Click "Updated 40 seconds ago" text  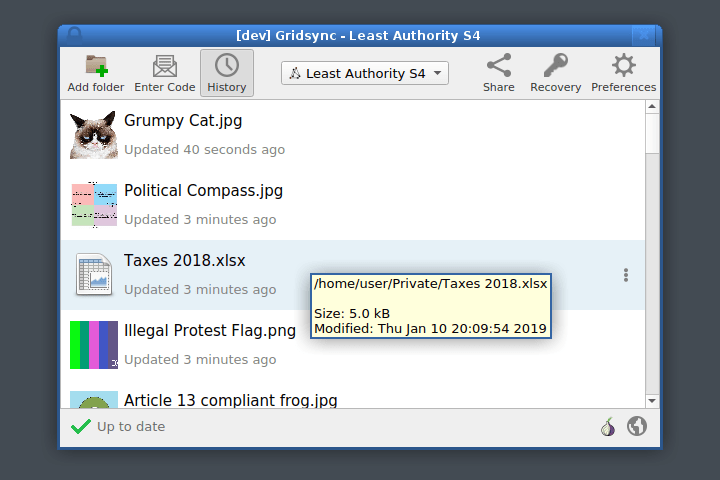pos(204,150)
